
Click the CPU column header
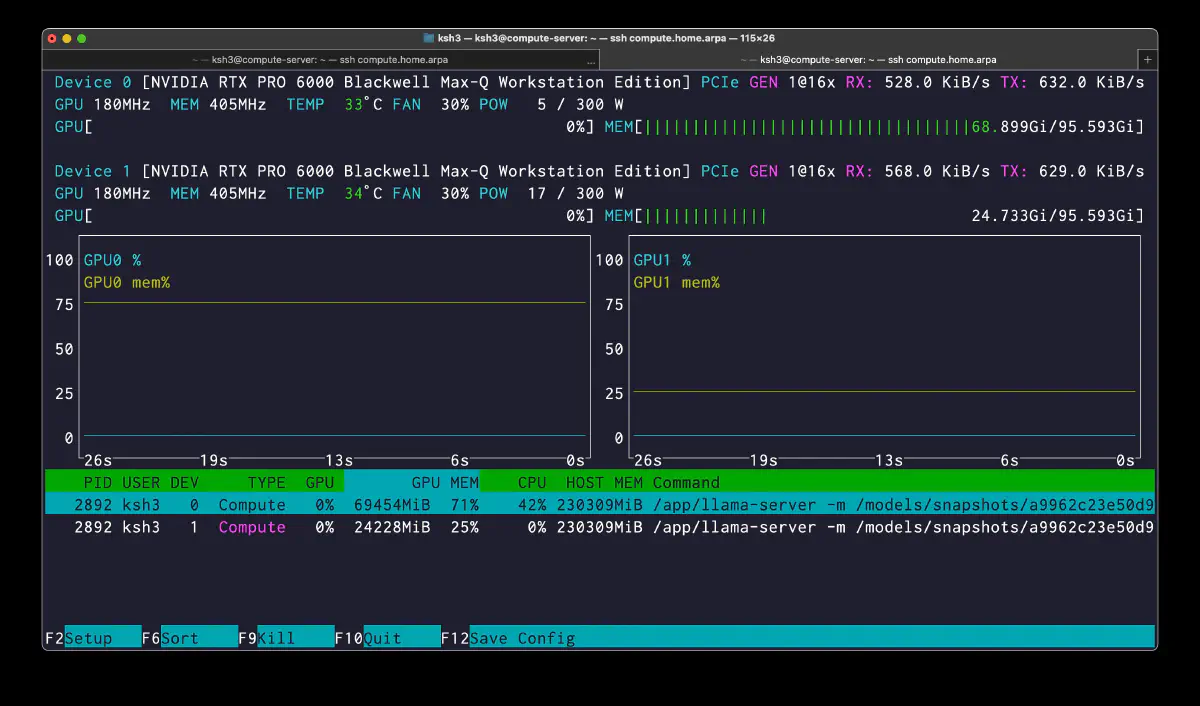click(532, 482)
